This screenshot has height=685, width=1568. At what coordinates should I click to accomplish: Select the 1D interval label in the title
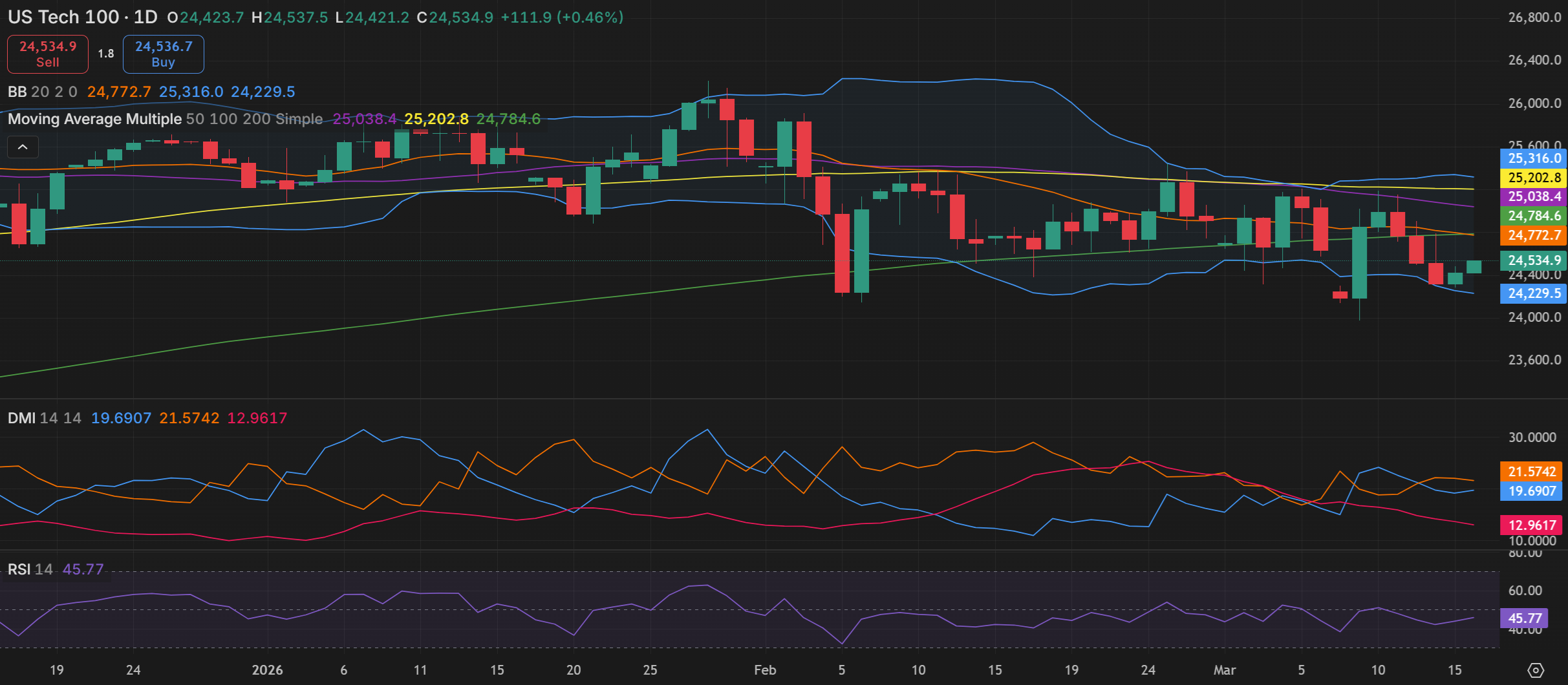(x=145, y=17)
